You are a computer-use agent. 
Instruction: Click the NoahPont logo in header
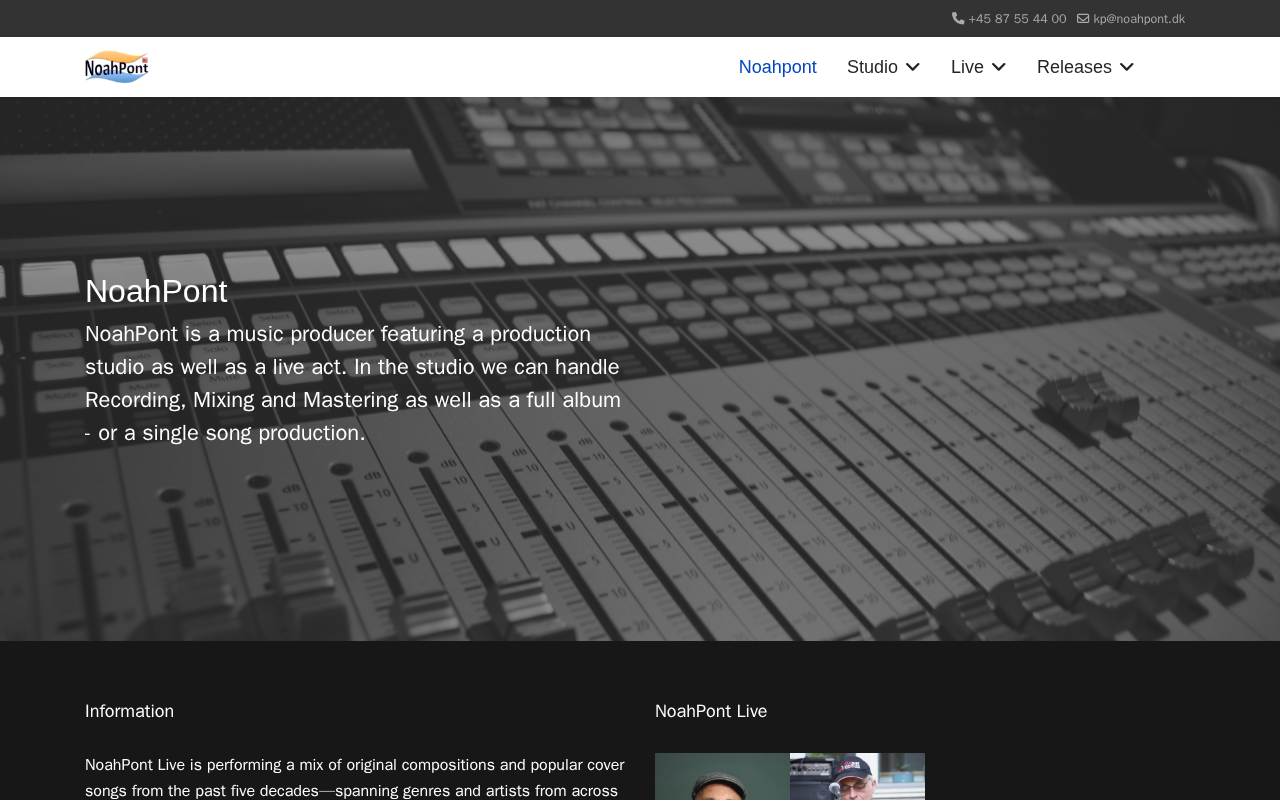[117, 67]
